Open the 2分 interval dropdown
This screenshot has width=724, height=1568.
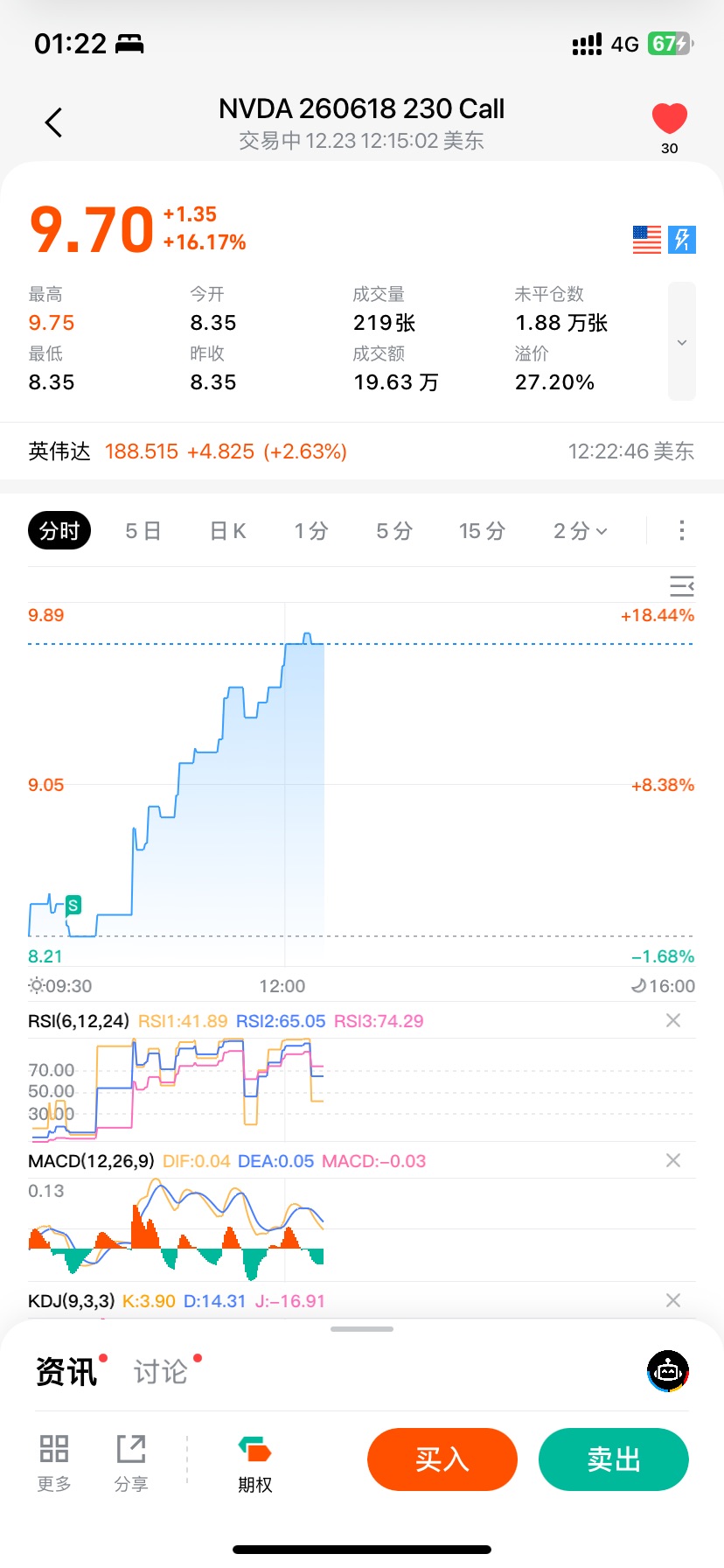pyautogui.click(x=580, y=531)
